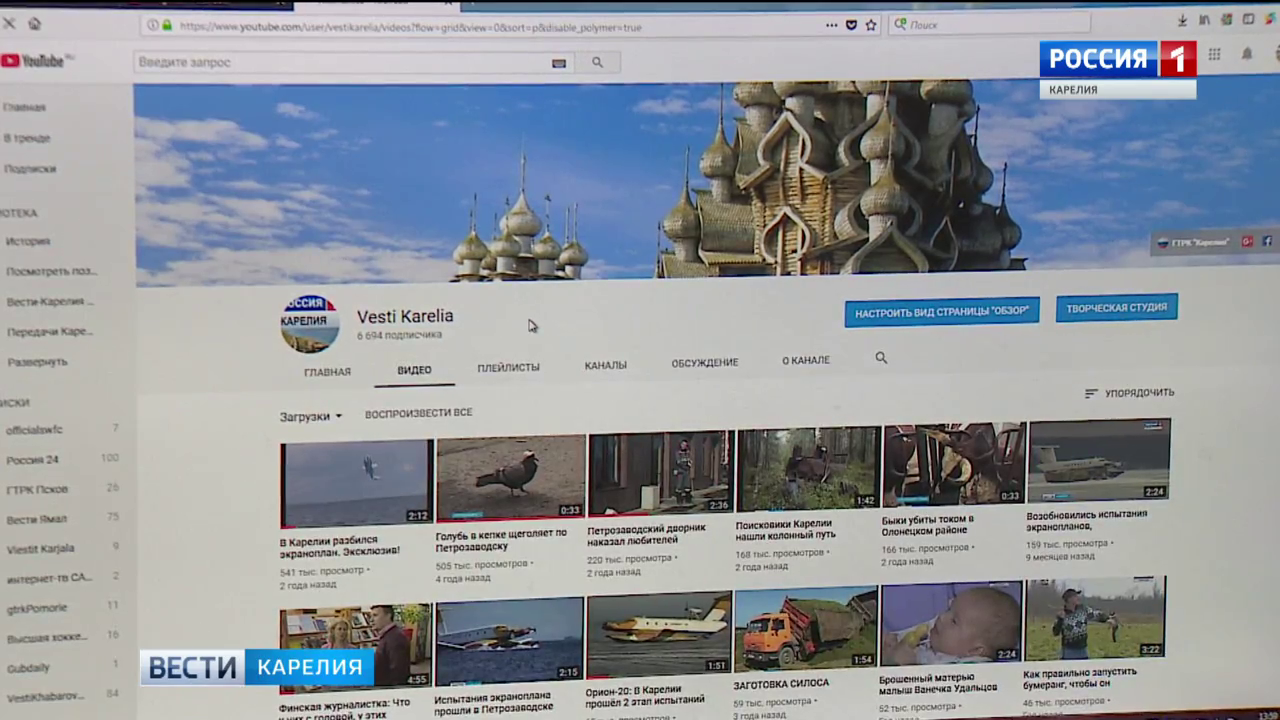Open the Упорядочить sort menu

pyautogui.click(x=1130, y=393)
